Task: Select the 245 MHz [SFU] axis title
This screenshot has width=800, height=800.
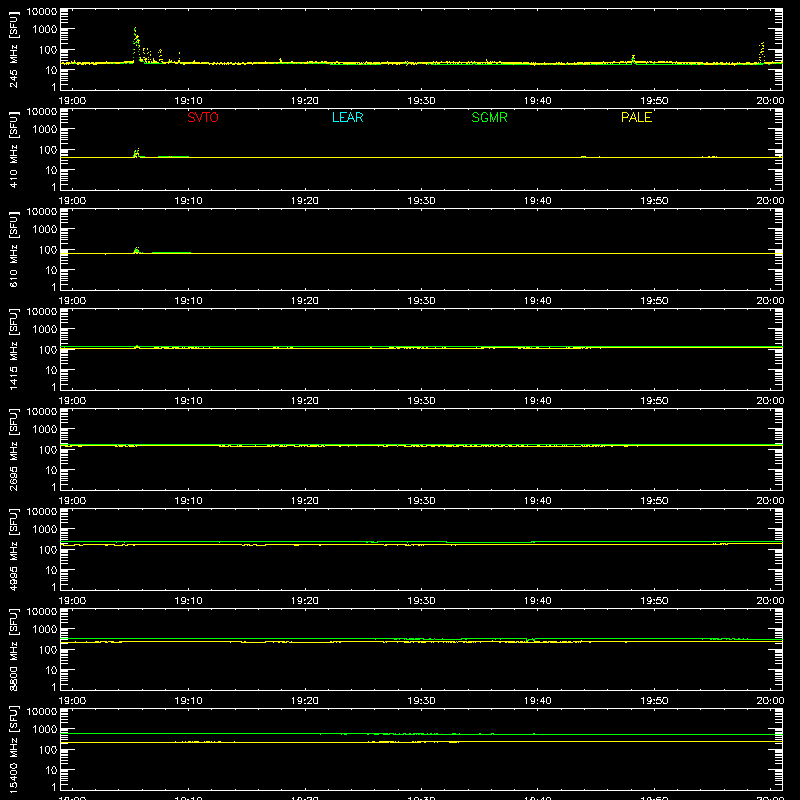Action: pyautogui.click(x=13, y=49)
